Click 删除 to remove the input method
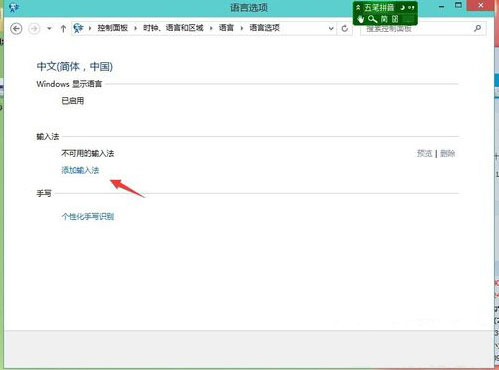Viewport: 499px width, 370px height. (x=447, y=153)
